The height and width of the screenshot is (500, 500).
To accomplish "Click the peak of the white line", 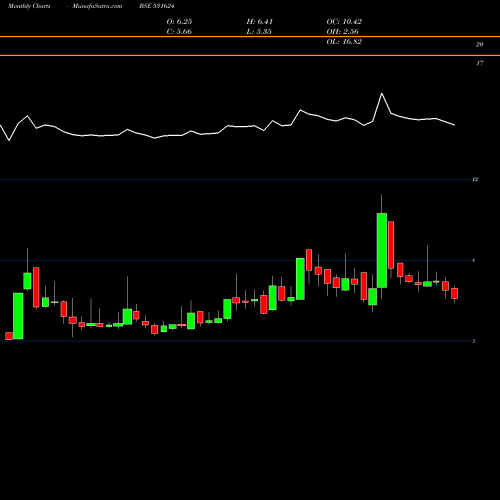I will click(382, 93).
